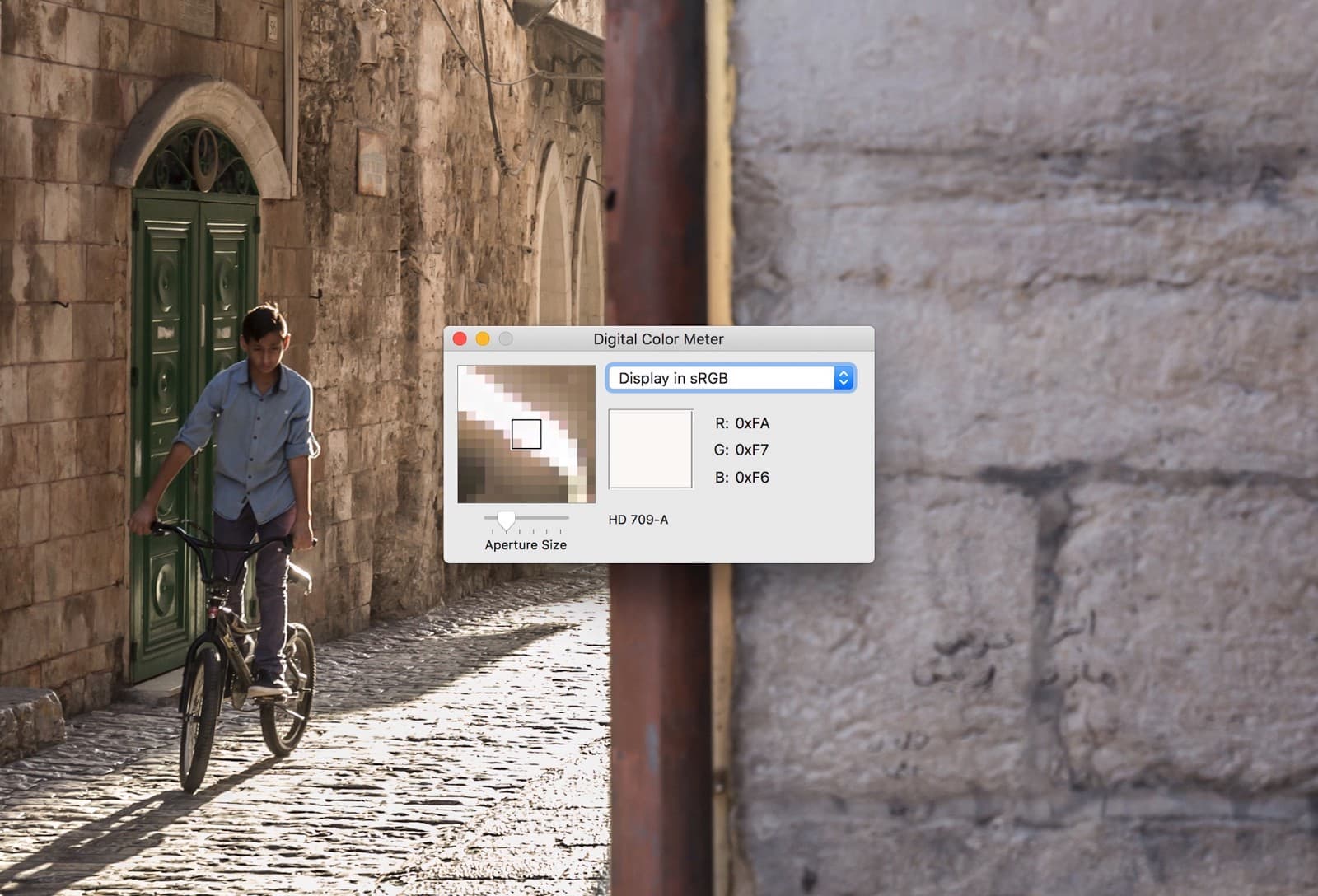
Task: Click the blue up-down arrows on the color space popup
Action: pos(843,378)
